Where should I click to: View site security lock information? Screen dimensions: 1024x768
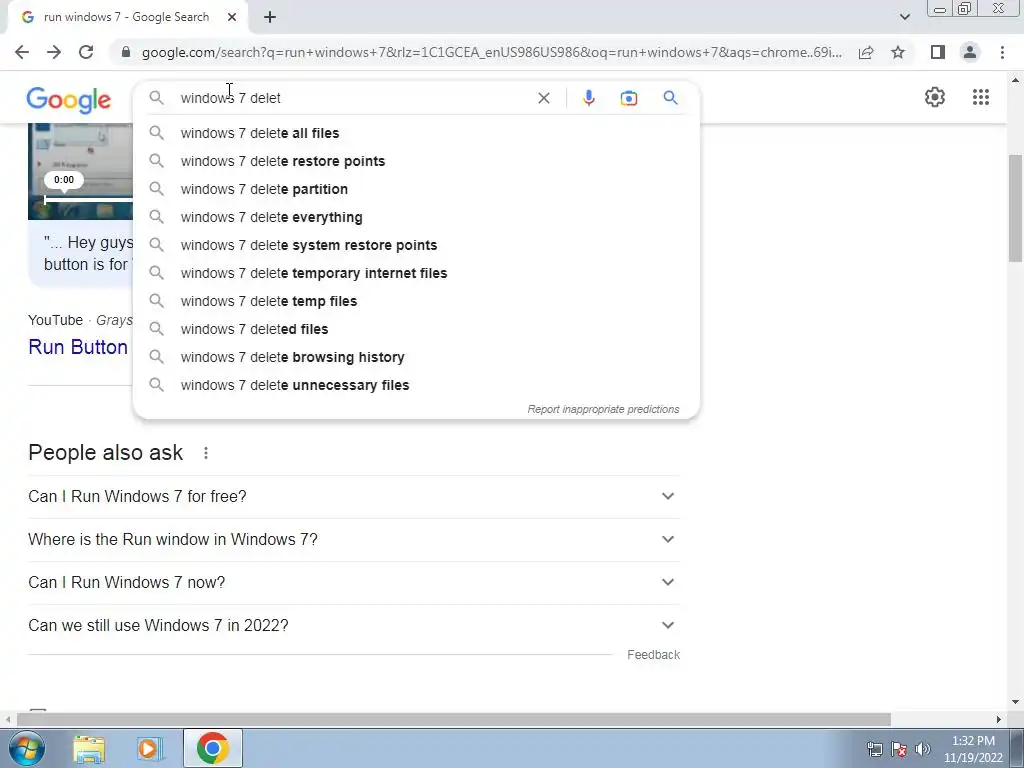tap(126, 52)
